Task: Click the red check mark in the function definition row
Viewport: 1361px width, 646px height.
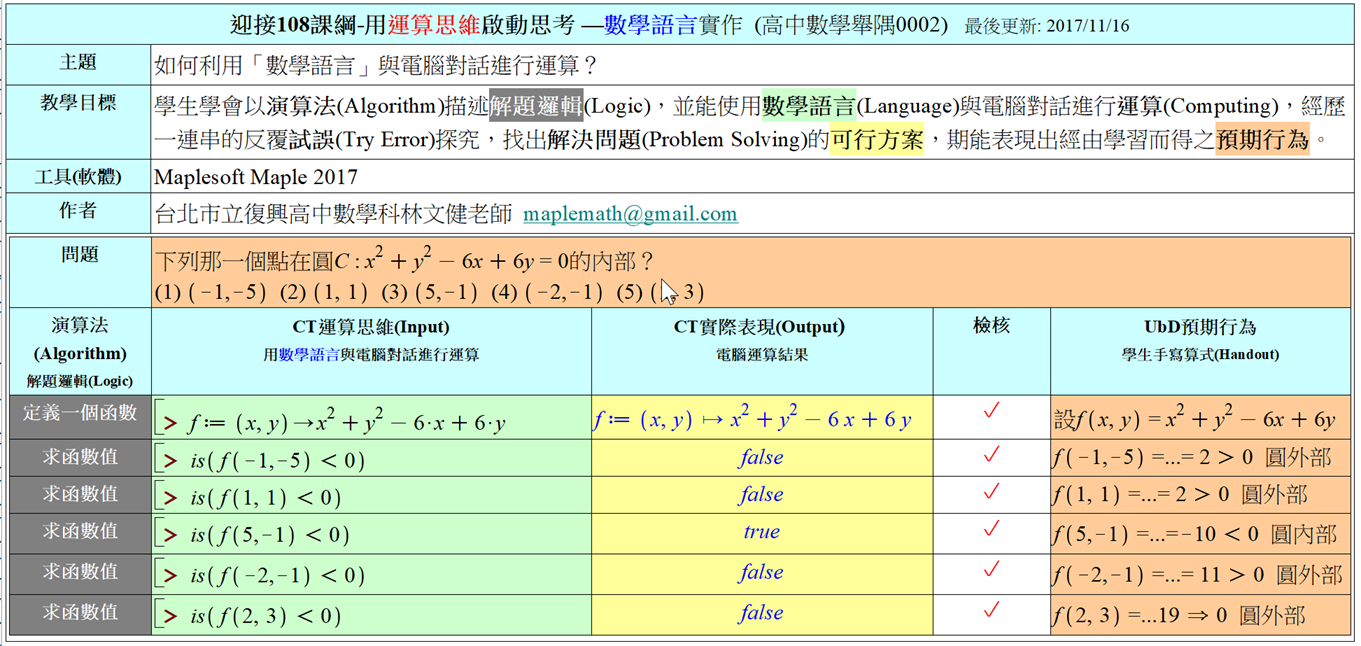Action: point(991,412)
